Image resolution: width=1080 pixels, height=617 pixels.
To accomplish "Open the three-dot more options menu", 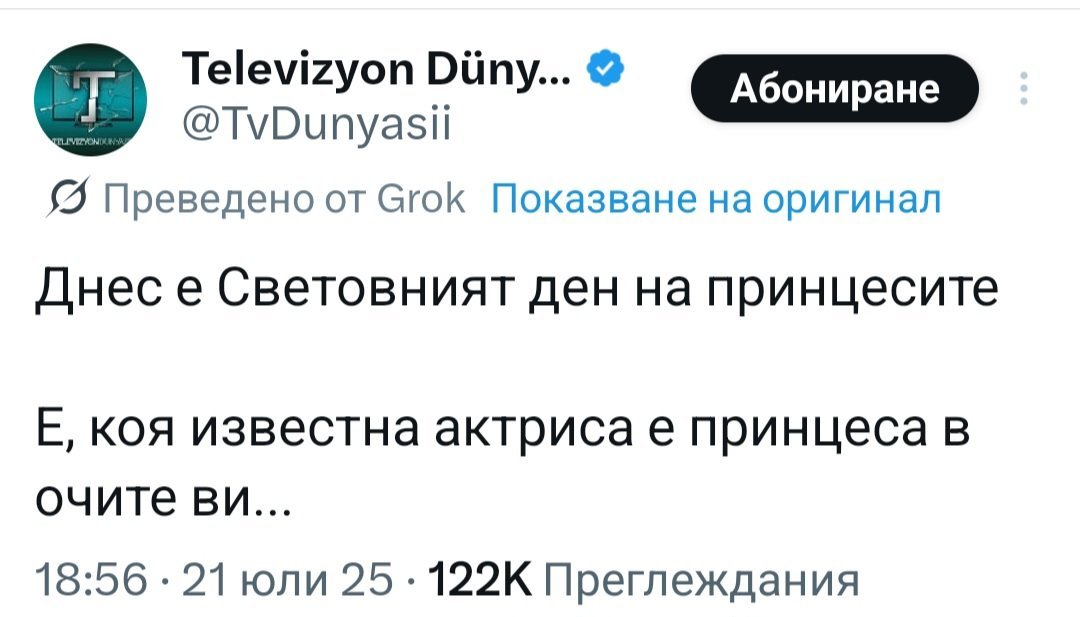I will [1022, 90].
